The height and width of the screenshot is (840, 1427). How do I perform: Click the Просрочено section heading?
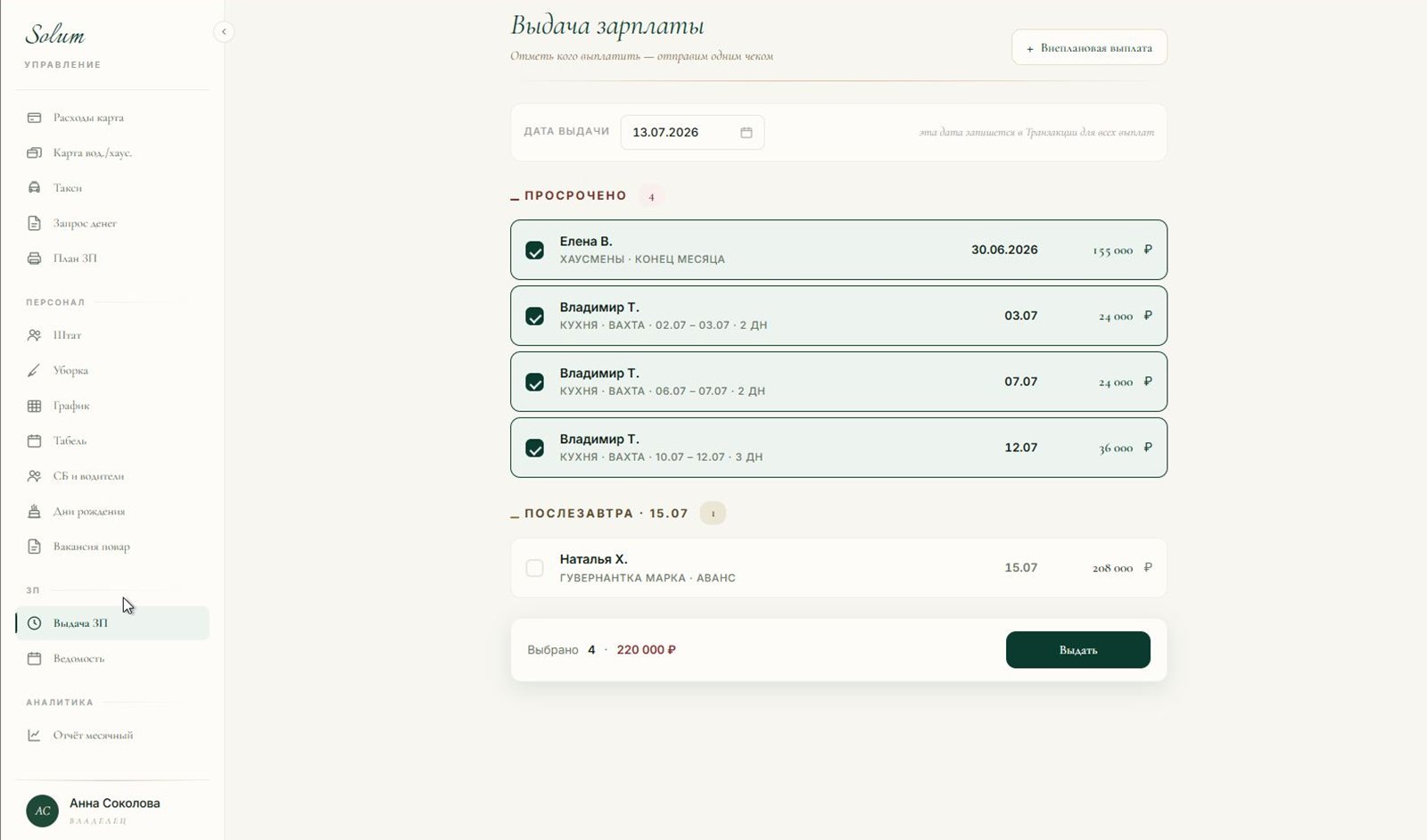point(575,195)
